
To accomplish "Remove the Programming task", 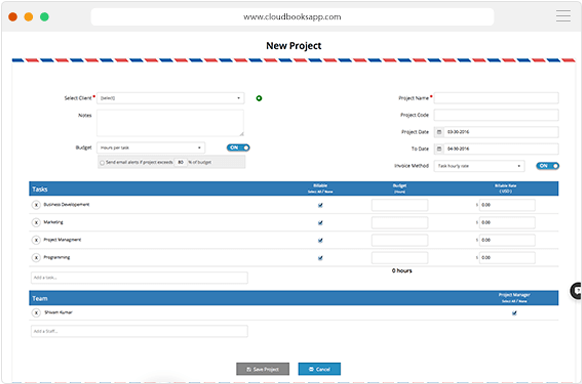I will click(x=36, y=257).
